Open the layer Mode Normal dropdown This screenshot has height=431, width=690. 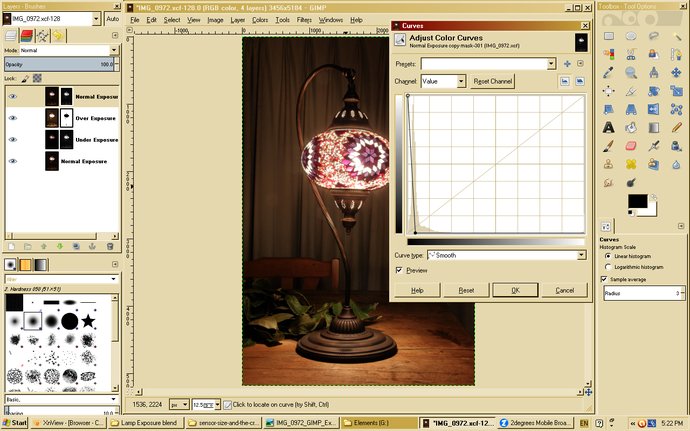point(65,49)
